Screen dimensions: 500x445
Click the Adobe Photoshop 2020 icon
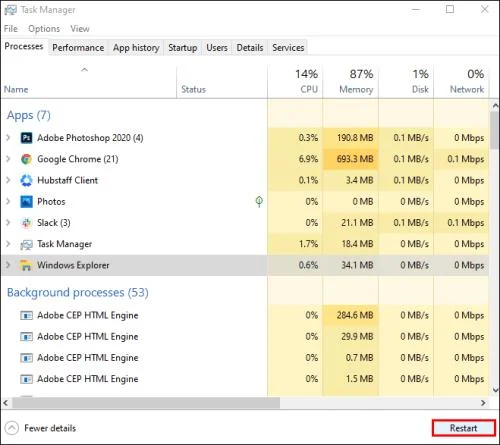26,138
